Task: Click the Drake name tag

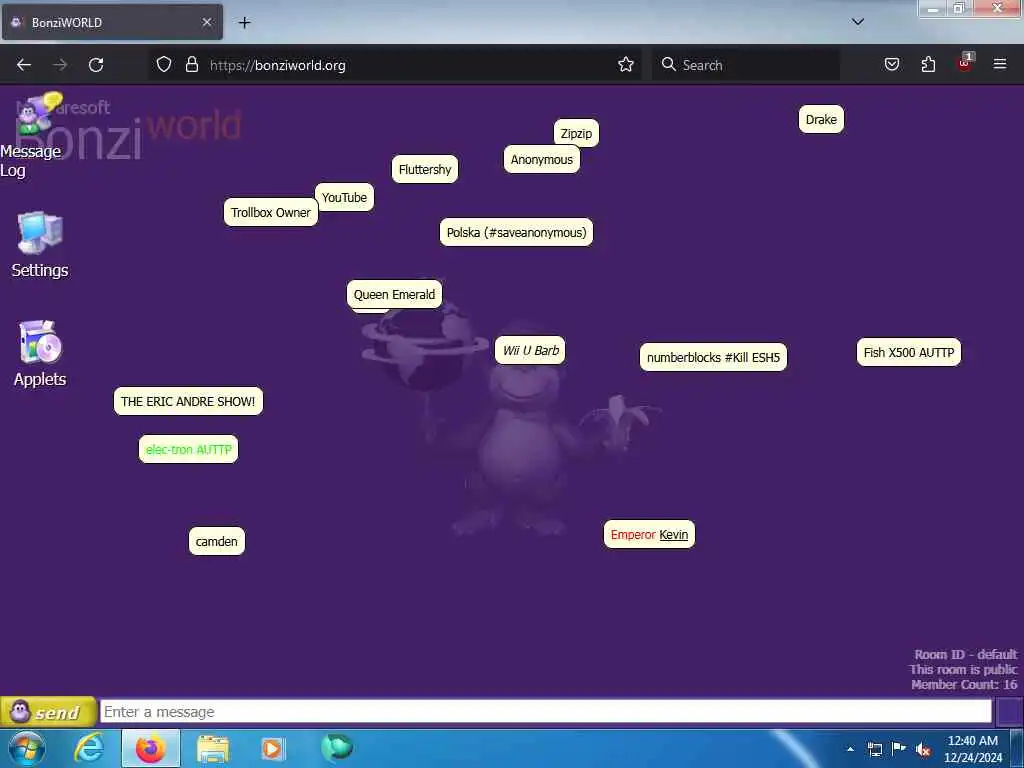Action: (821, 120)
